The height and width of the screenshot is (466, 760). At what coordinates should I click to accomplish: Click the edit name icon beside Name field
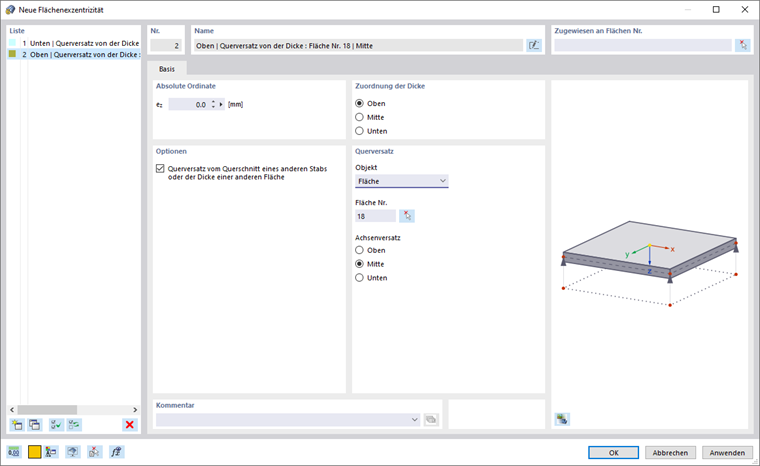click(x=534, y=46)
